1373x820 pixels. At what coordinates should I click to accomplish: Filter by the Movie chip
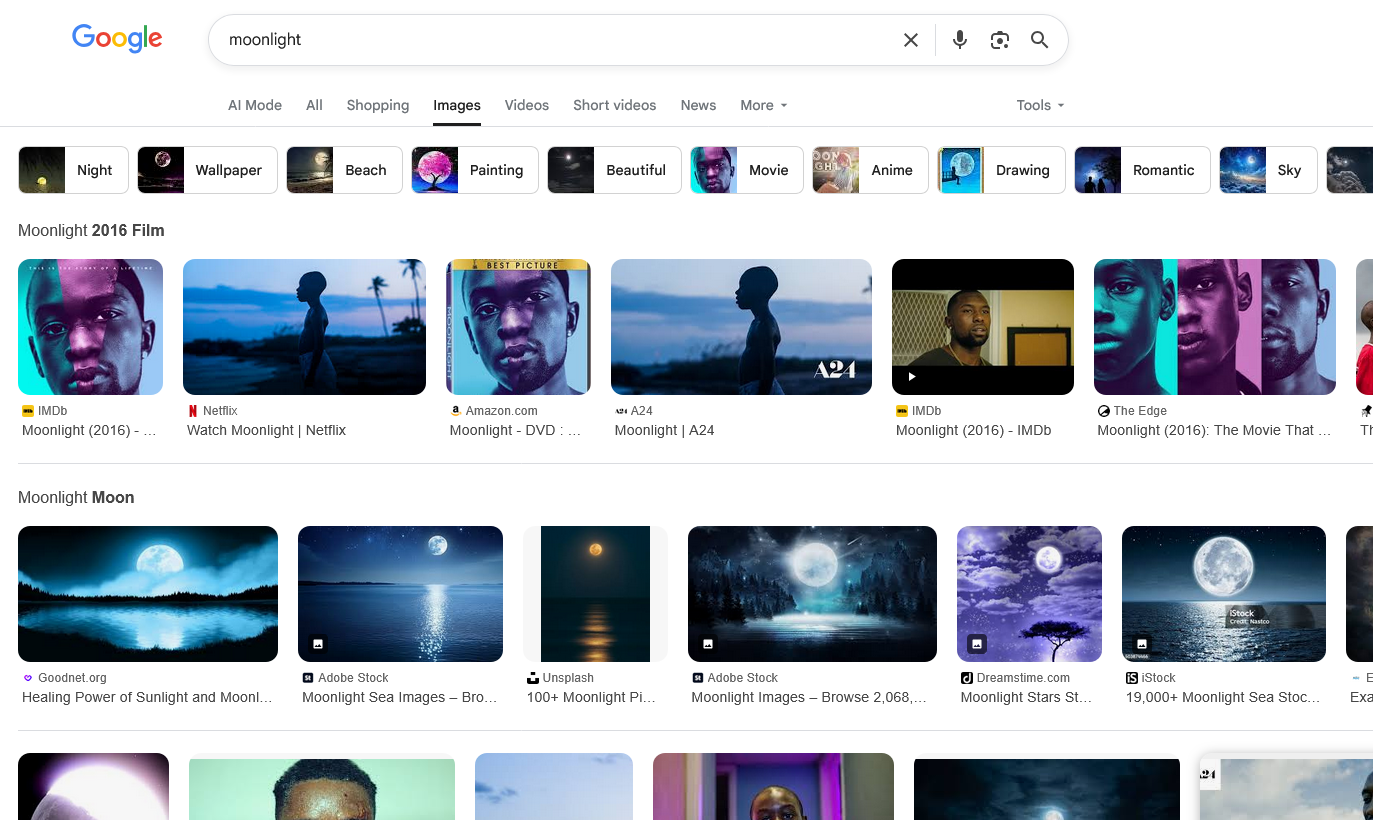point(747,170)
